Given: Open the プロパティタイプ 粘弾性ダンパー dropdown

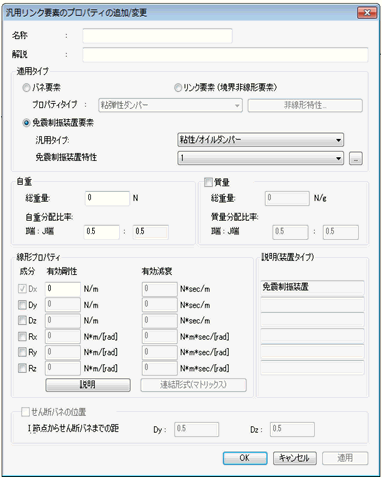Looking at the screenshot, I should pos(170,105).
